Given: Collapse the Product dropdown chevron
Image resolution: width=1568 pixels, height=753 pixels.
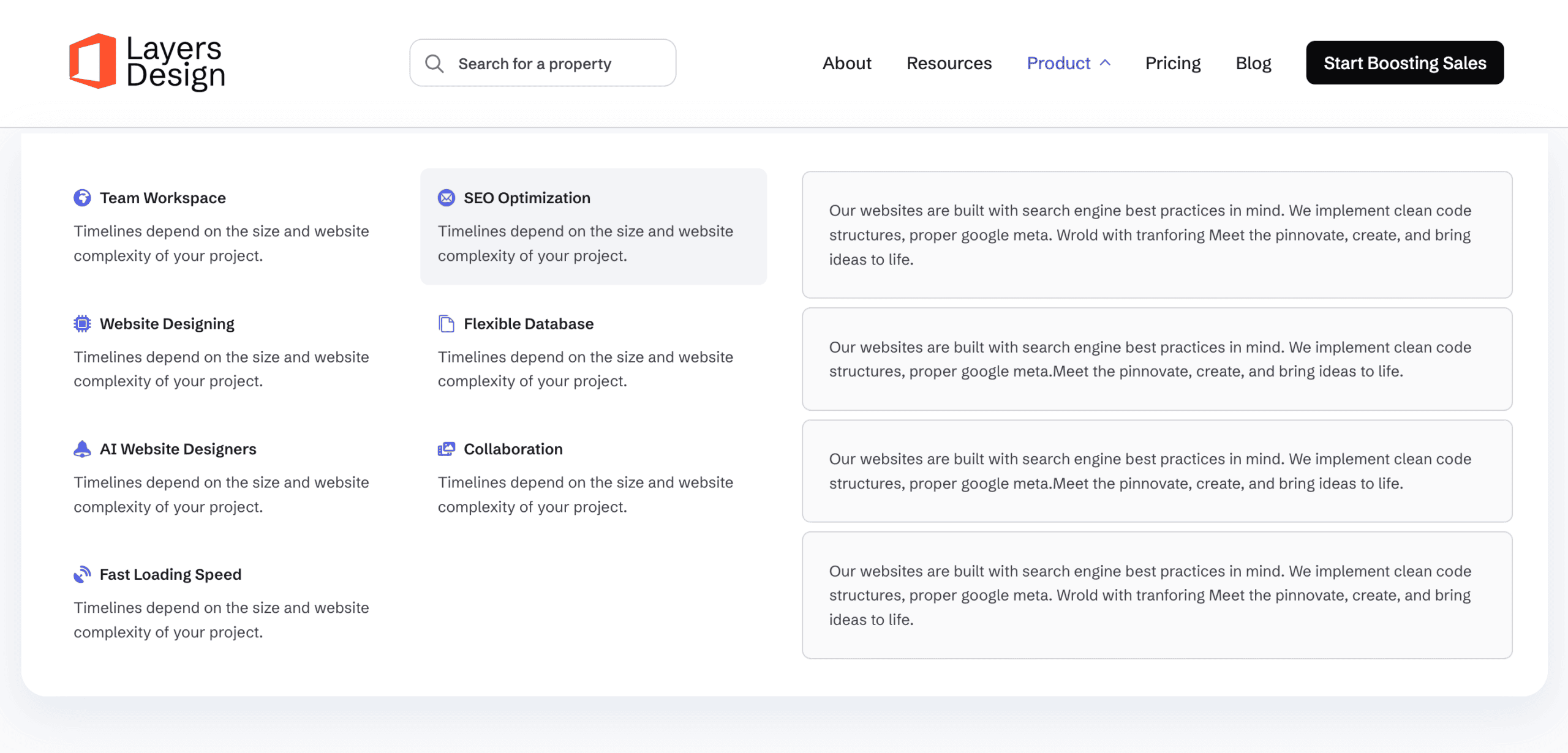Looking at the screenshot, I should coord(1106,63).
